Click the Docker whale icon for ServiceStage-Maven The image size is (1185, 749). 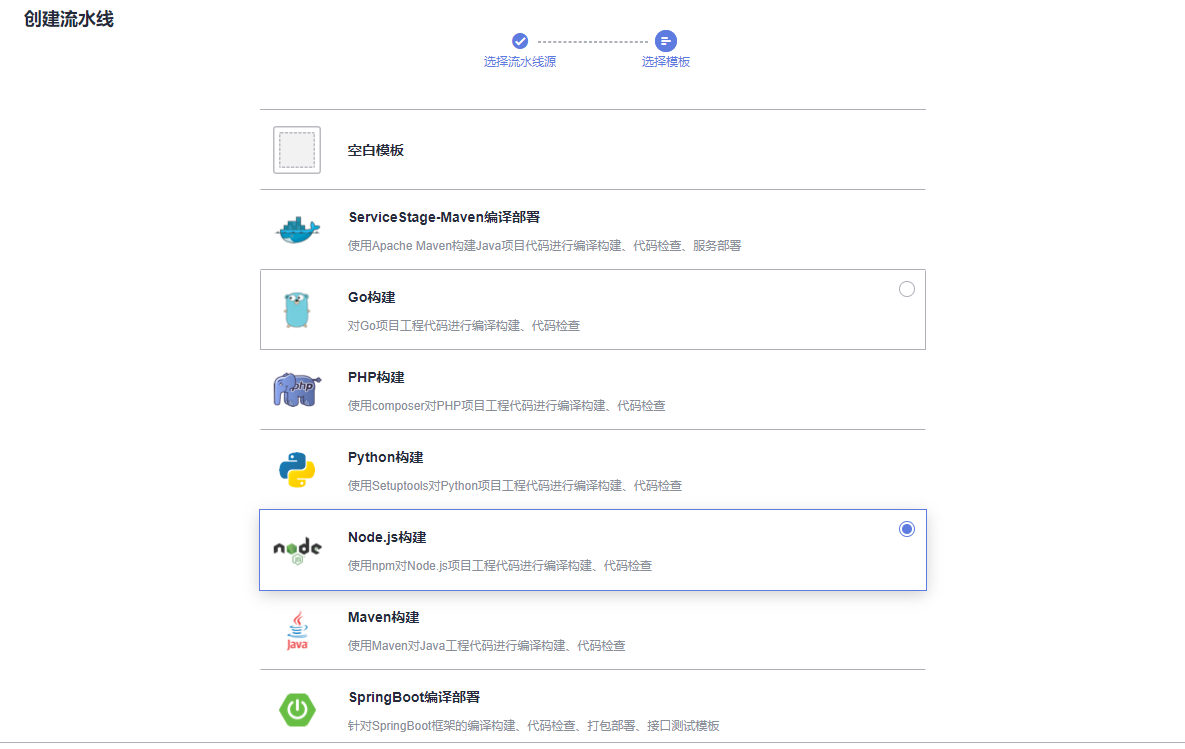298,230
